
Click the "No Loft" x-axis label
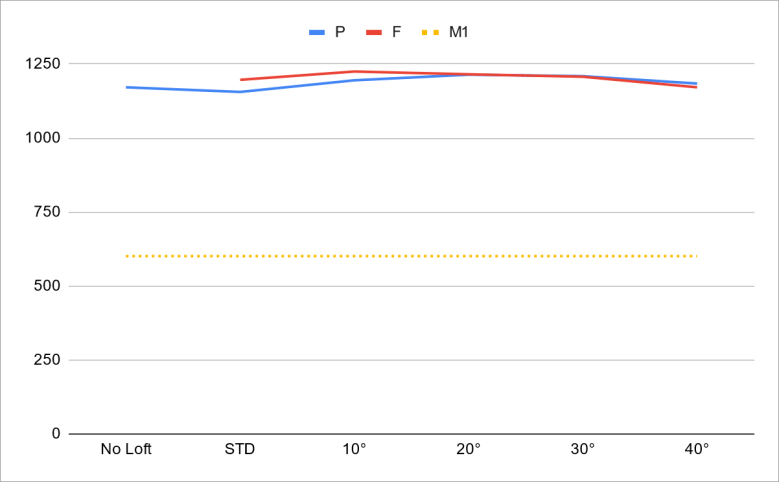click(x=126, y=450)
